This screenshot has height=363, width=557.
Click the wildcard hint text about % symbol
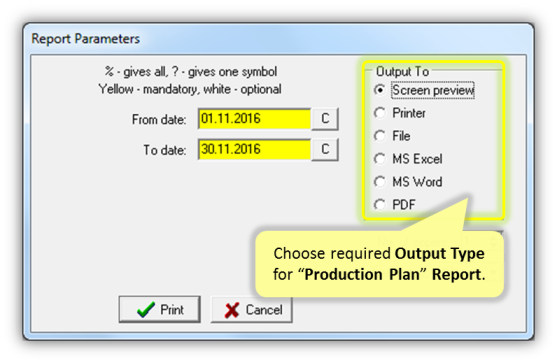pyautogui.click(x=191, y=72)
